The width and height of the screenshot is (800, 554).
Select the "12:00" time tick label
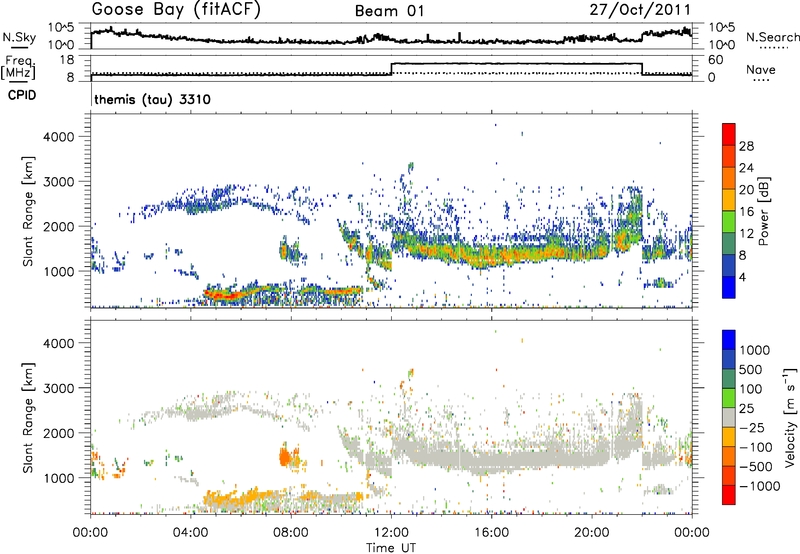391,533
